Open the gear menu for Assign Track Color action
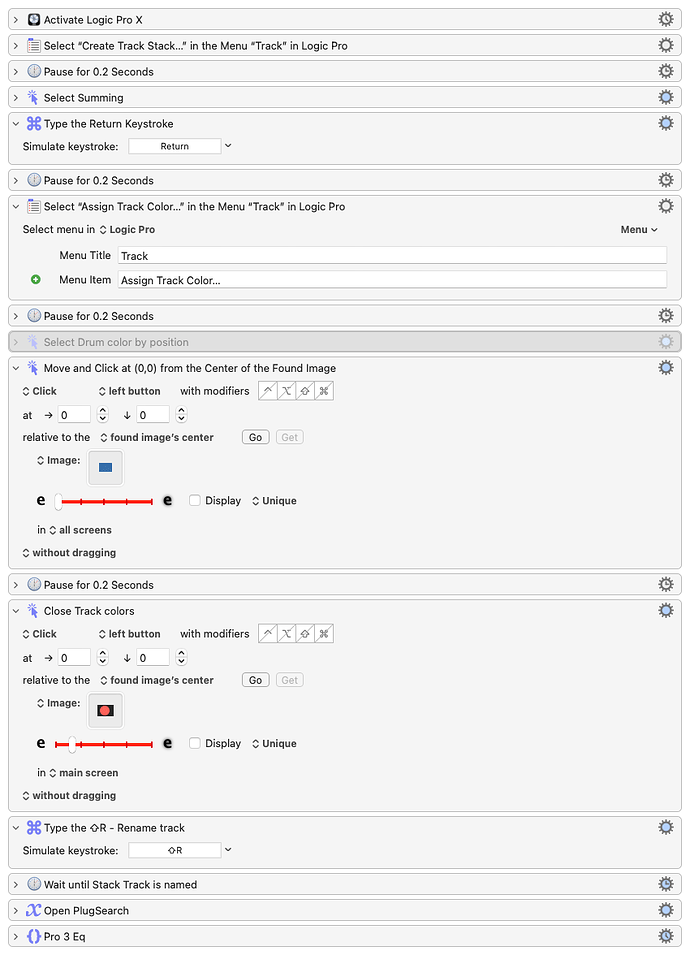The height and width of the screenshot is (954, 690). (666, 206)
